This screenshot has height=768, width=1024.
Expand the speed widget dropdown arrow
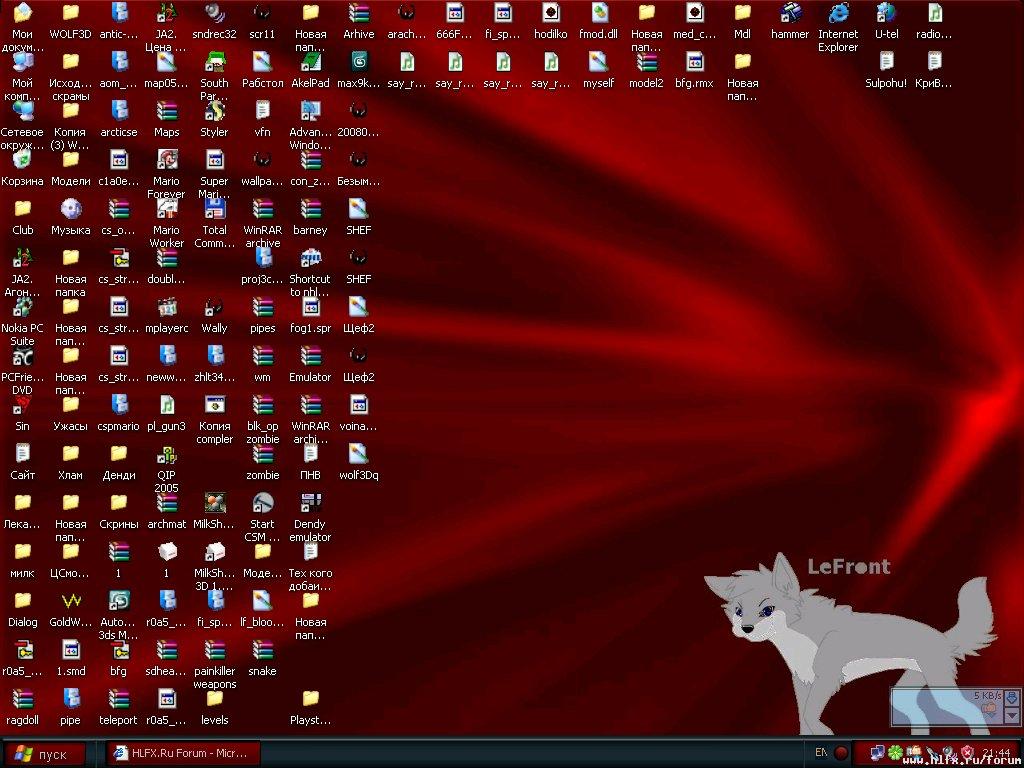(x=1012, y=716)
